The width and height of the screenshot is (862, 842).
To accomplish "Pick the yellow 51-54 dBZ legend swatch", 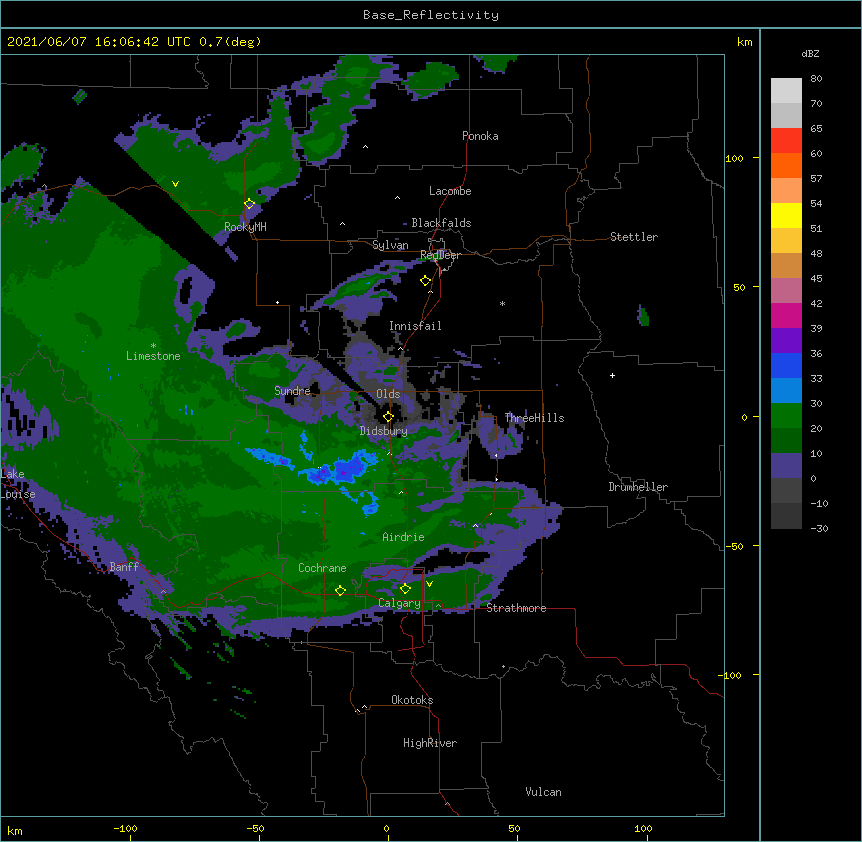I will coord(786,215).
